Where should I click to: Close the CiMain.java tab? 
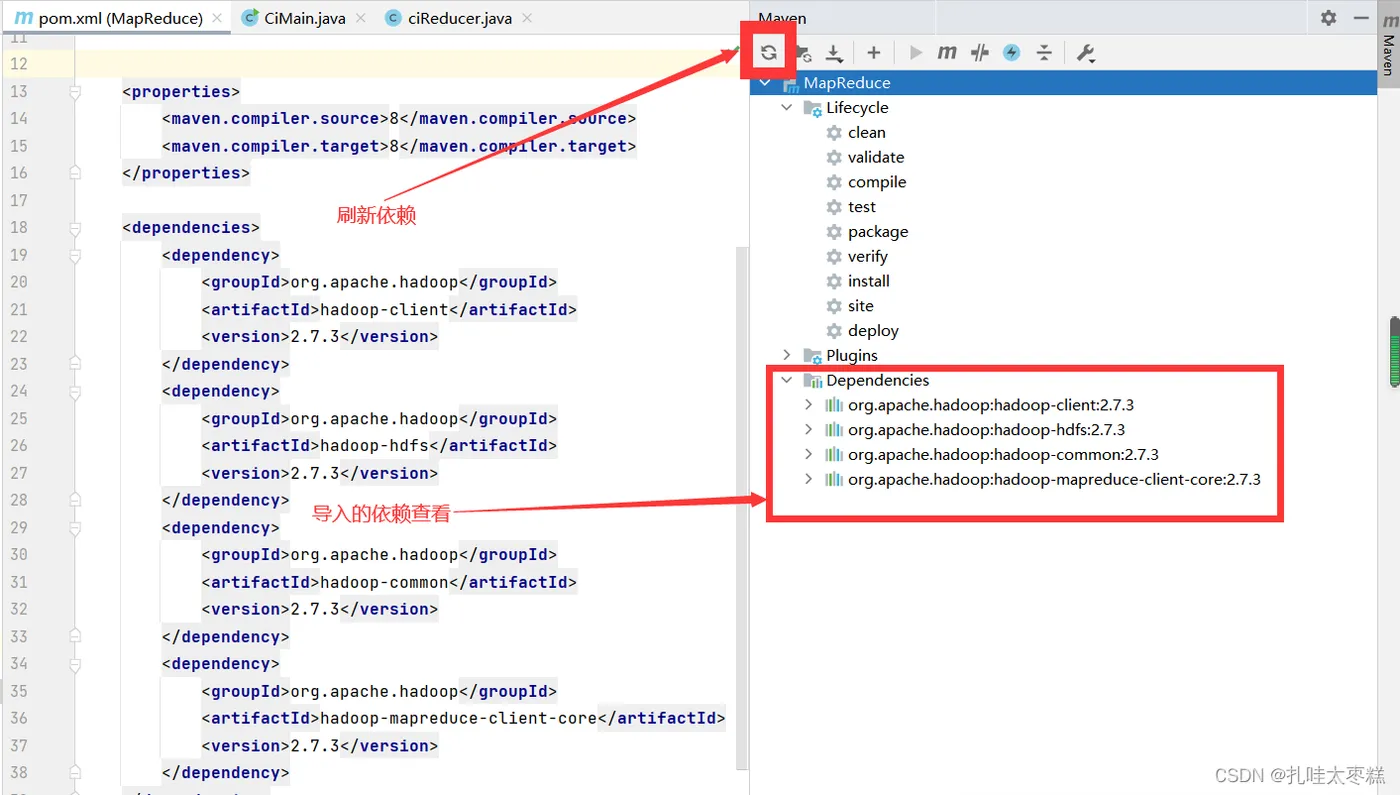point(361,19)
